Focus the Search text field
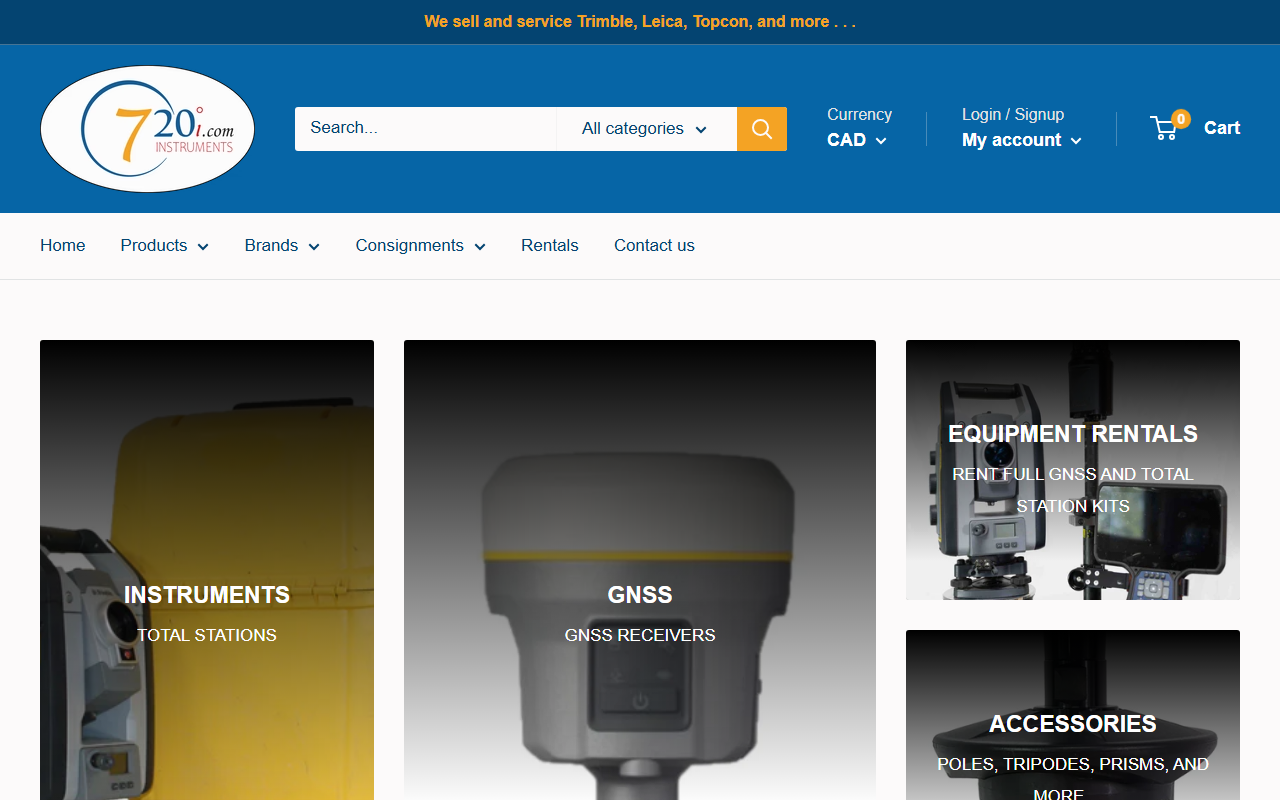Image resolution: width=1280 pixels, height=800 pixels. (425, 129)
